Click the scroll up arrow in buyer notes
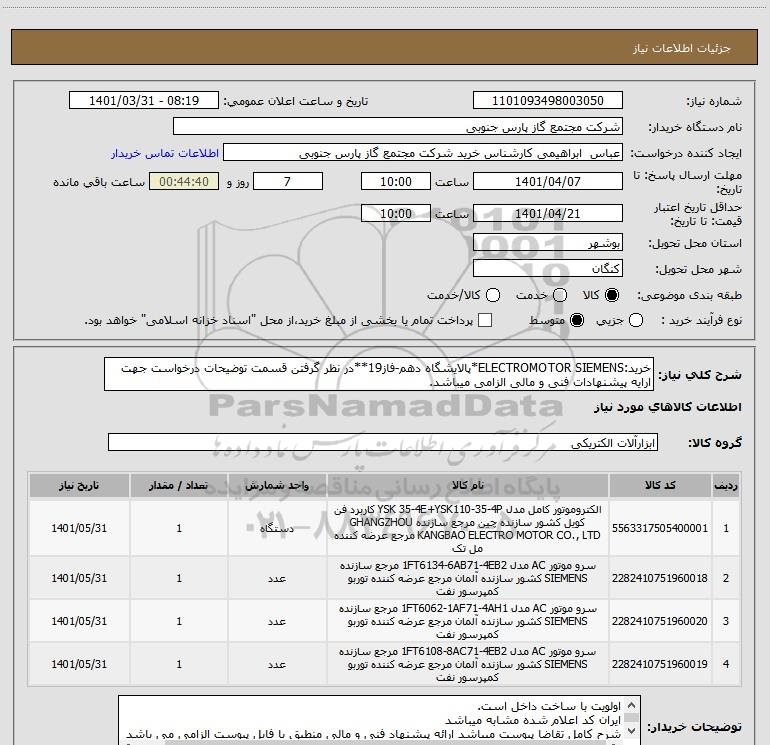Image resolution: width=770 pixels, height=745 pixels. coord(632,704)
